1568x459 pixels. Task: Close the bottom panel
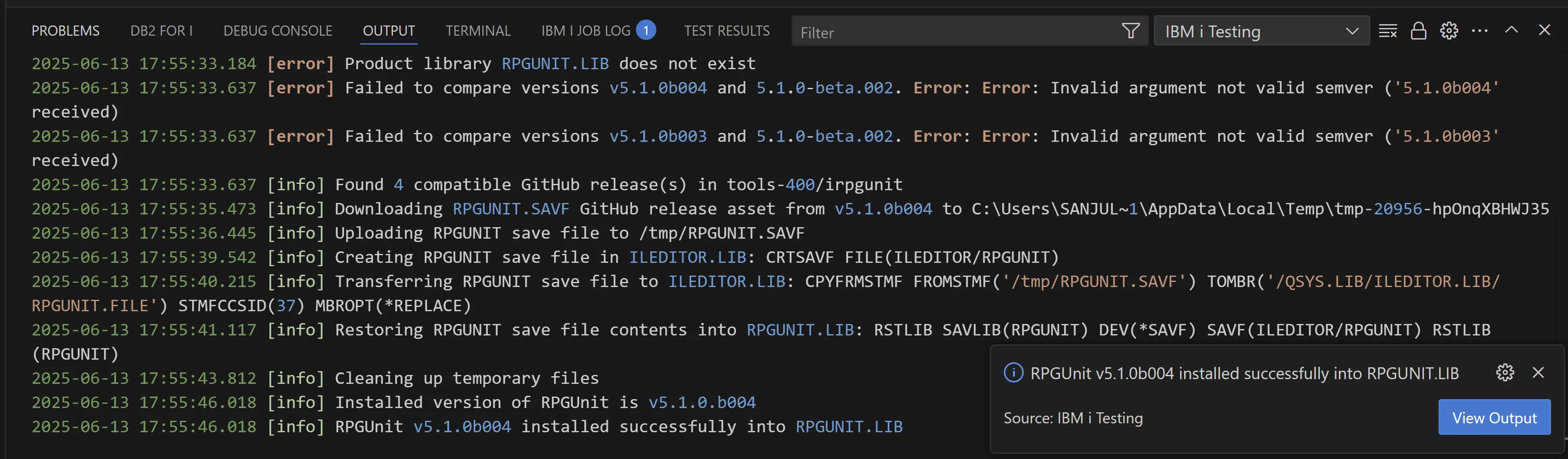pyautogui.click(x=1544, y=31)
